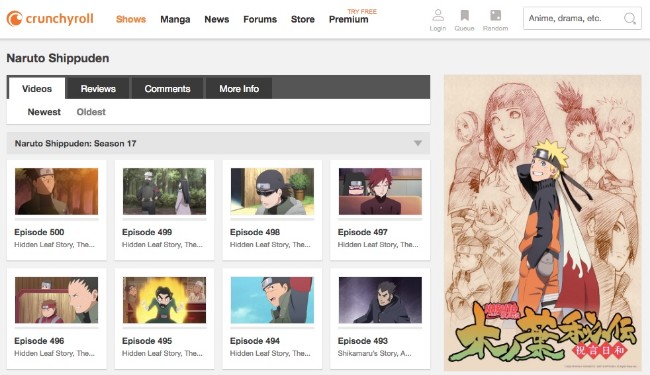650x375 pixels.
Task: Open Episode 498 thumbnail
Action: (272, 191)
